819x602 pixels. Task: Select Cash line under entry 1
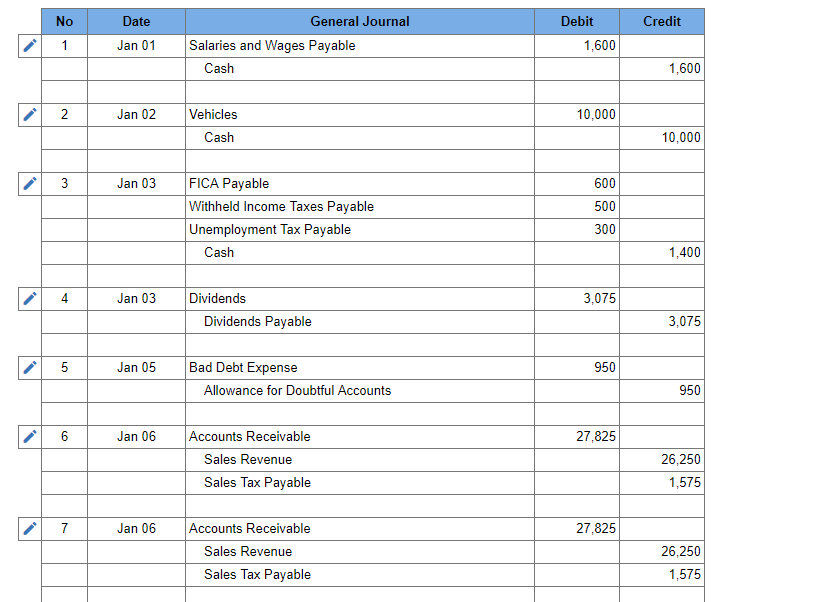[360, 69]
